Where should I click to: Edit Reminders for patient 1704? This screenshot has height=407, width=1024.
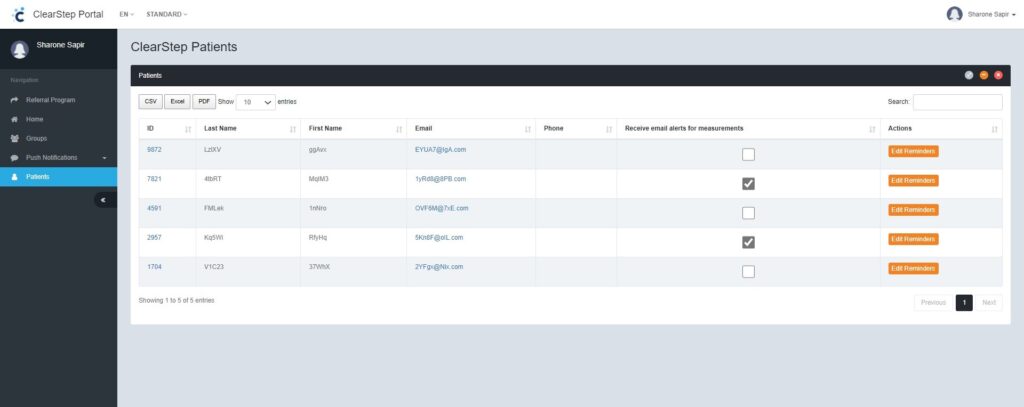click(x=913, y=269)
